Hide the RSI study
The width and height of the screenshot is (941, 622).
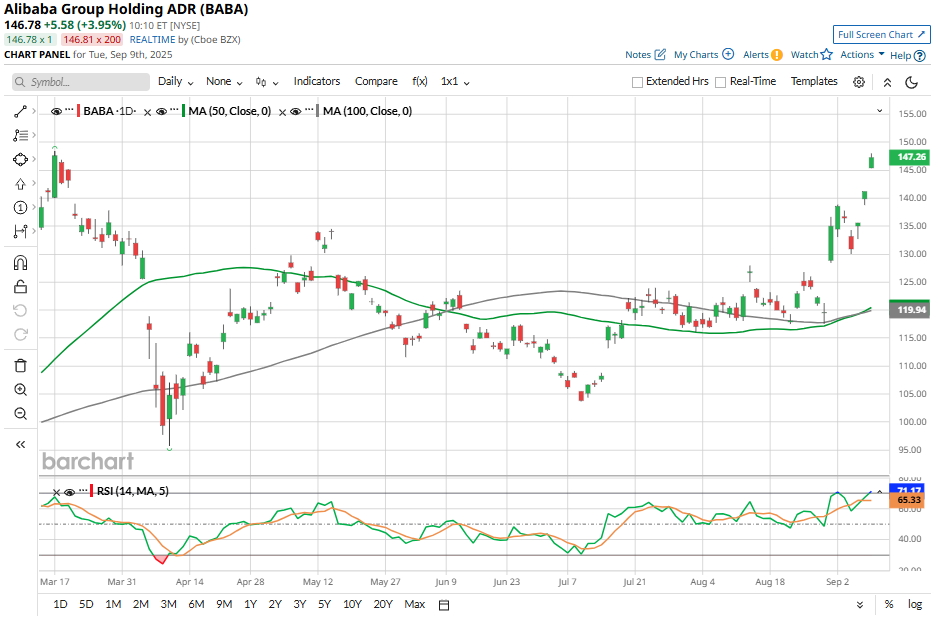70,492
